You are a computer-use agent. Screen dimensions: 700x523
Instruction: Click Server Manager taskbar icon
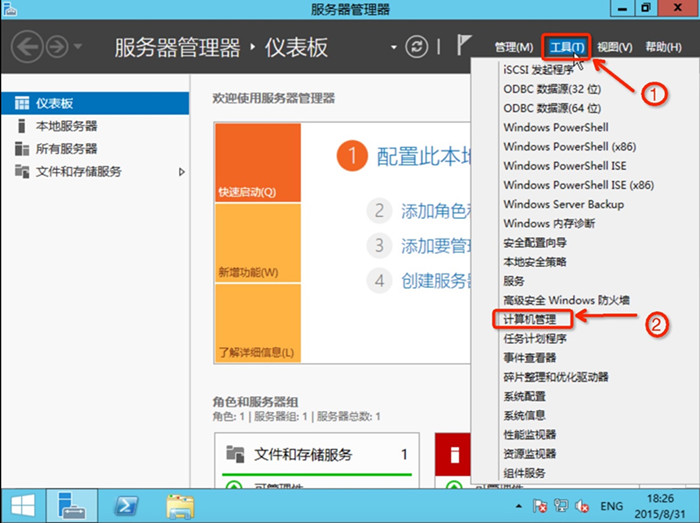(72, 506)
